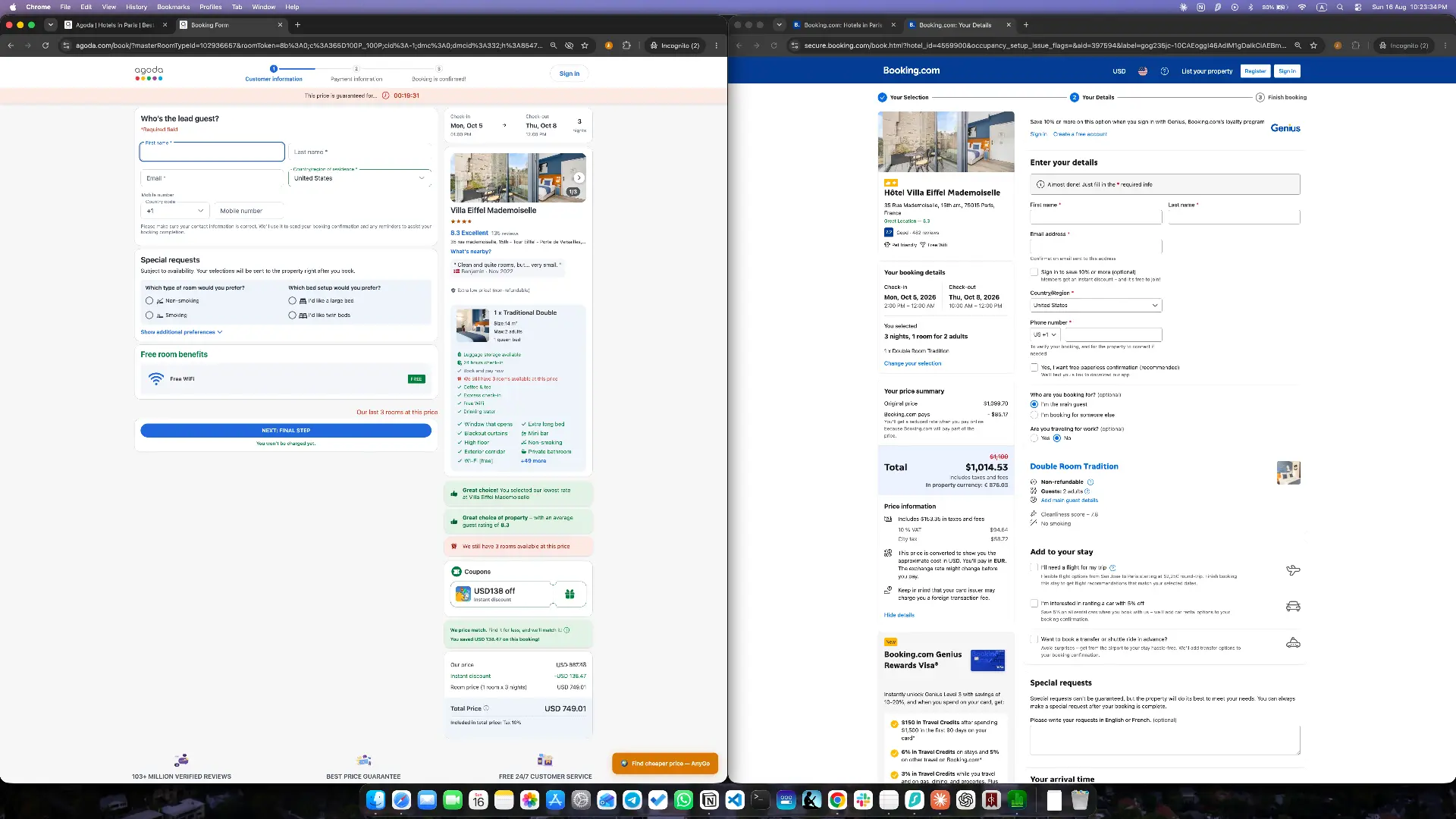Image resolution: width=1456 pixels, height=819 pixels.
Task: Click help icon next to flight option
Action: pos(1112,567)
